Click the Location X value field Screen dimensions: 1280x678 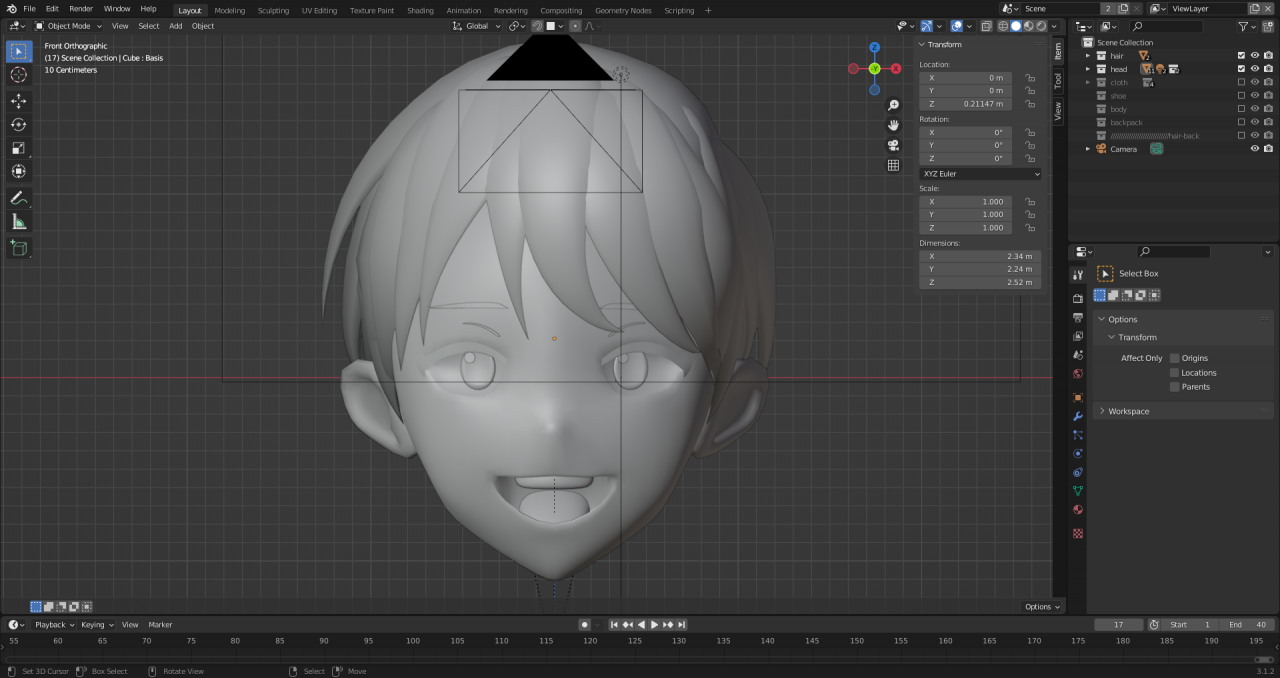pyautogui.click(x=965, y=78)
